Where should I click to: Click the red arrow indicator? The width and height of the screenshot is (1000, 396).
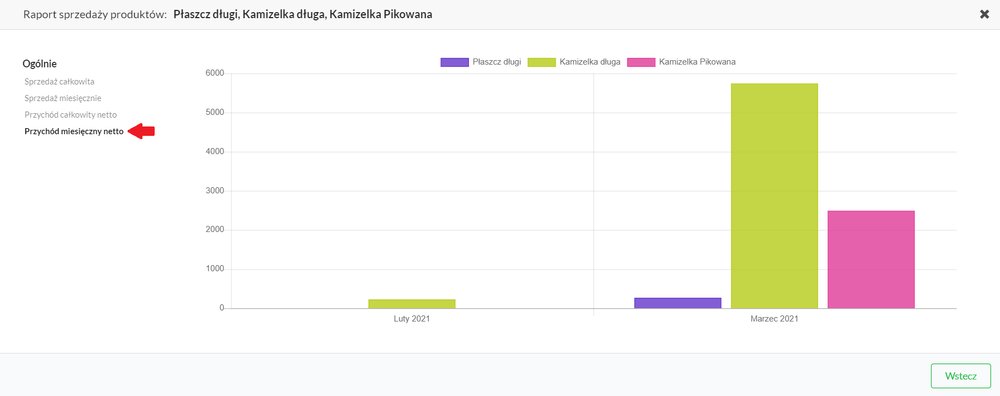tap(142, 131)
